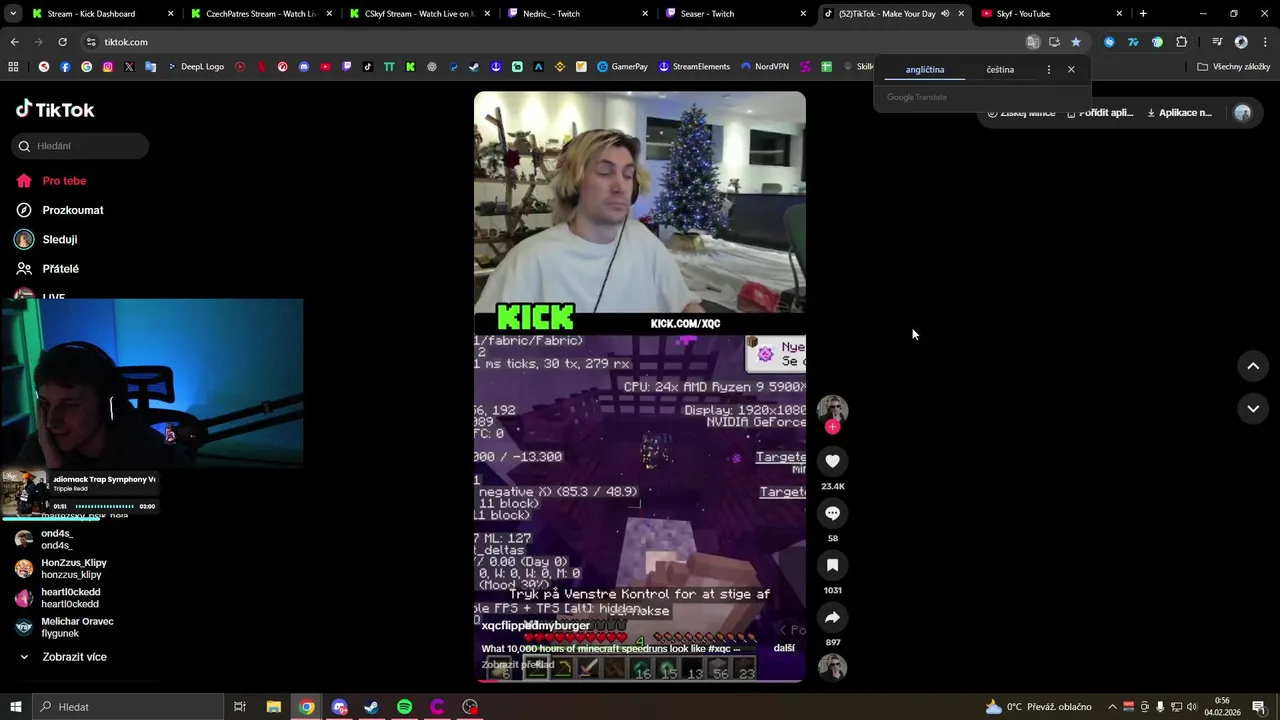
Task: Click the taskbar Hledat search box
Action: pos(128,707)
